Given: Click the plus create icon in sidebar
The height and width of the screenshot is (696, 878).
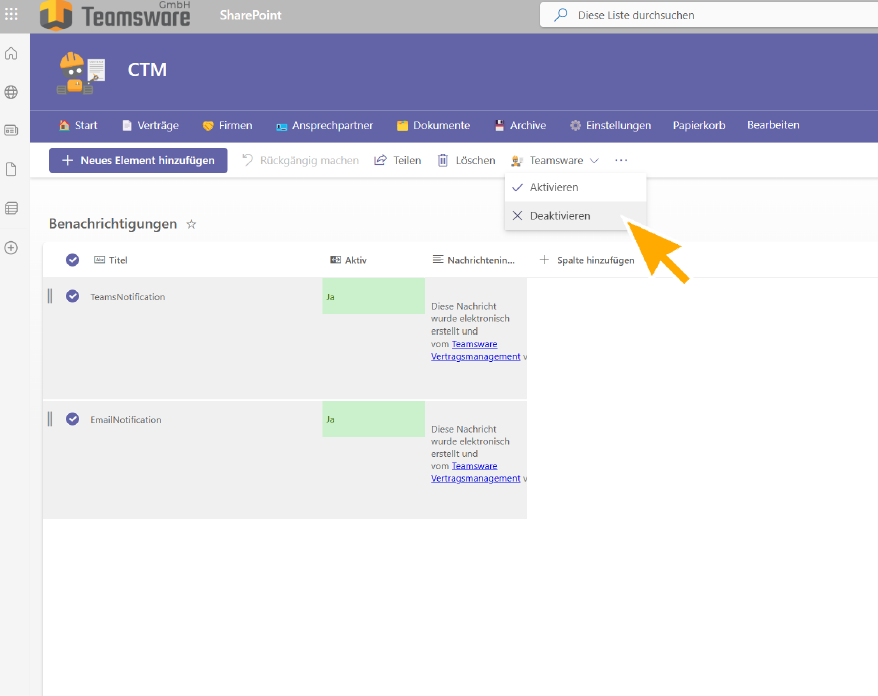Looking at the screenshot, I should 11,247.
